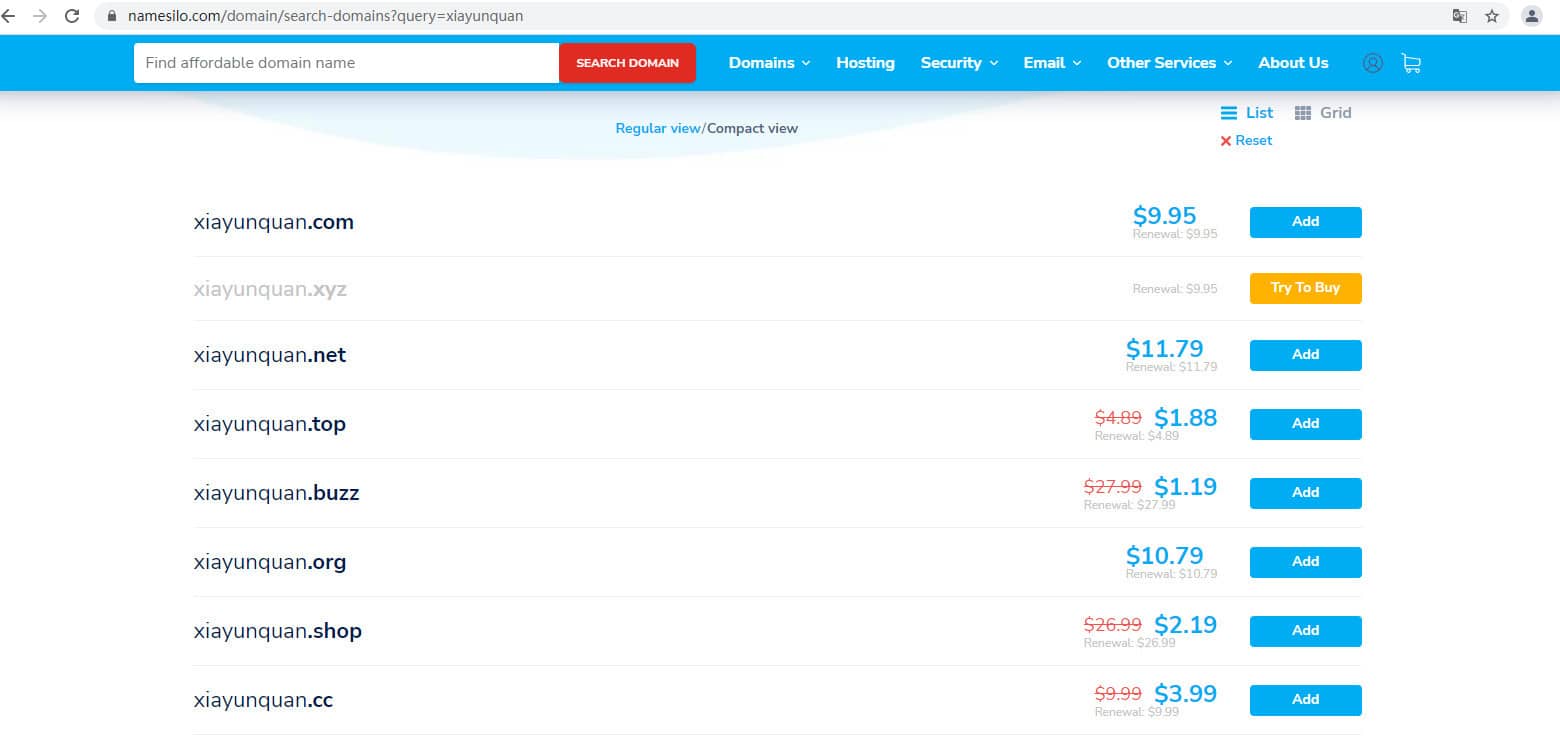
Task: Open the browser profile avatar icon
Action: (1531, 16)
